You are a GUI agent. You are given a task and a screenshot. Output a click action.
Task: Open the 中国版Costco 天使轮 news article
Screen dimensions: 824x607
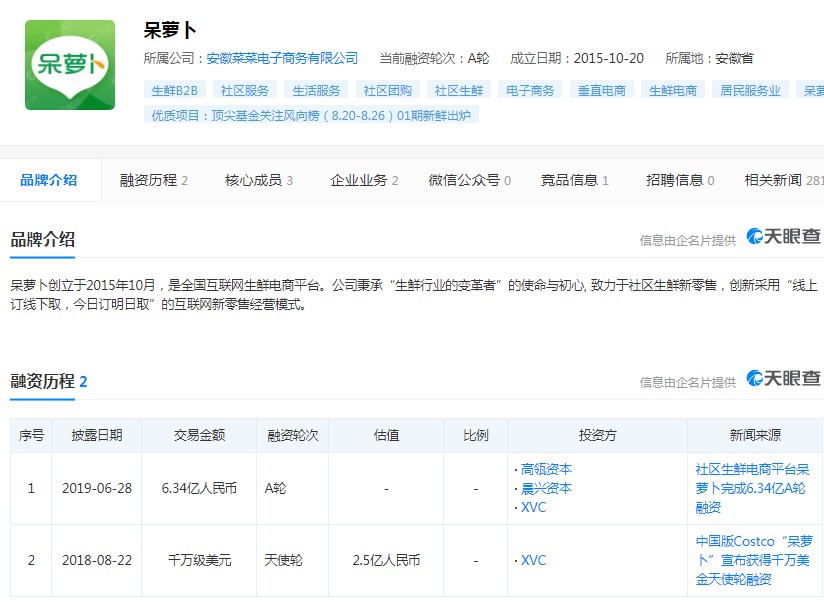pos(752,560)
